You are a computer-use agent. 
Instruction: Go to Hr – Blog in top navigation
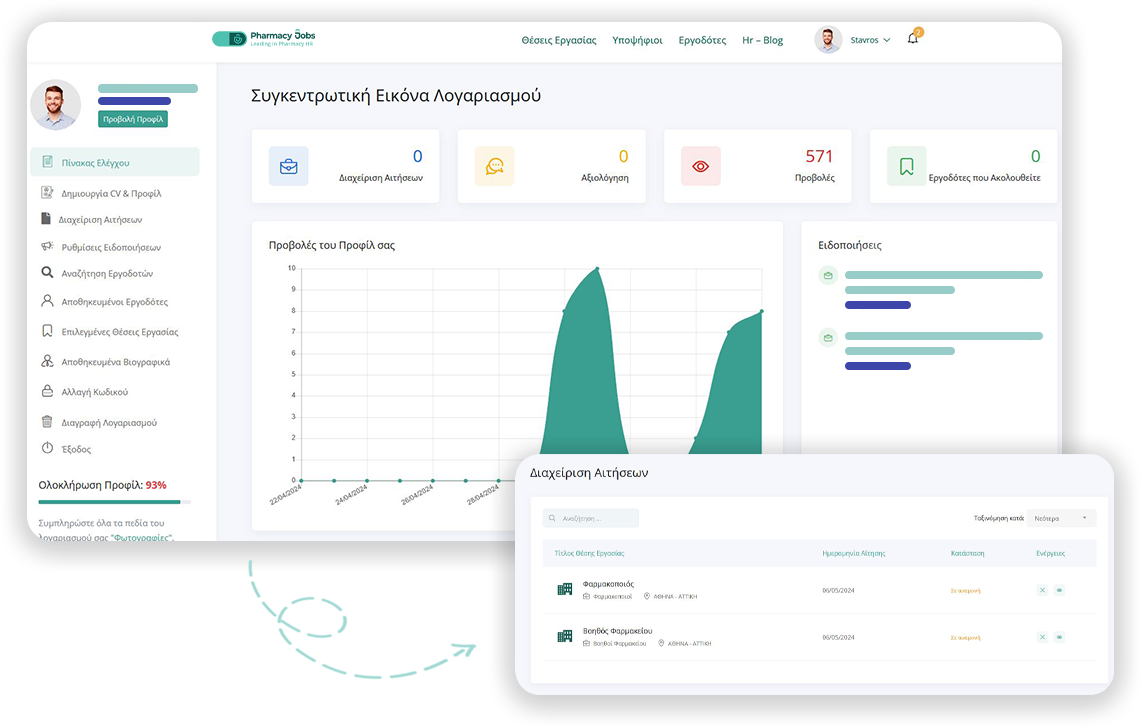pyautogui.click(x=762, y=40)
